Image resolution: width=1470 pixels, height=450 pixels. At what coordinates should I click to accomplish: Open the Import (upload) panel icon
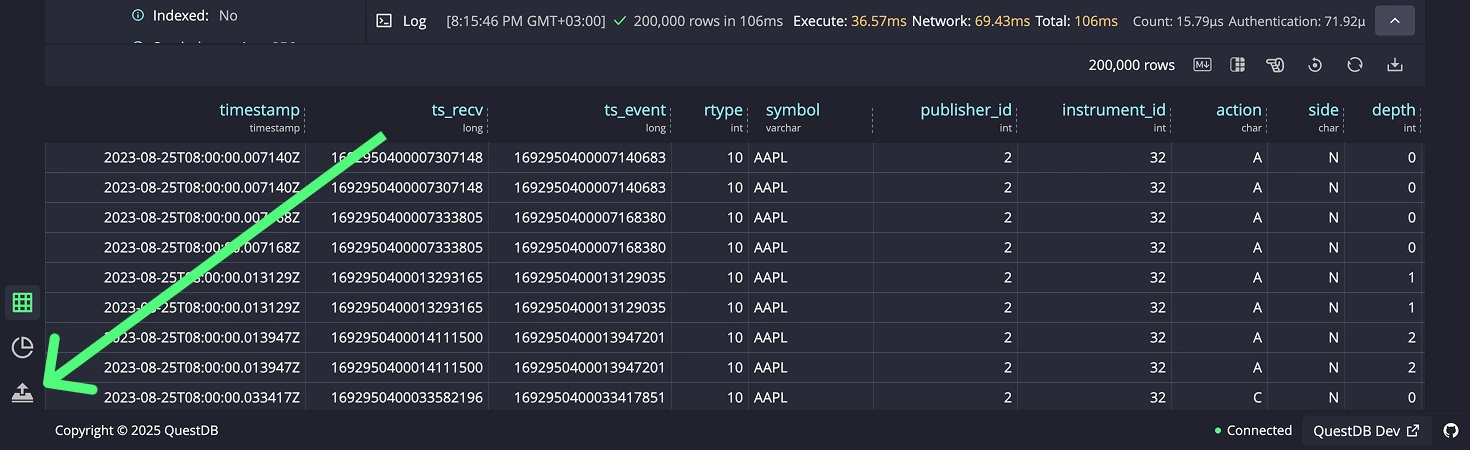tap(22, 393)
